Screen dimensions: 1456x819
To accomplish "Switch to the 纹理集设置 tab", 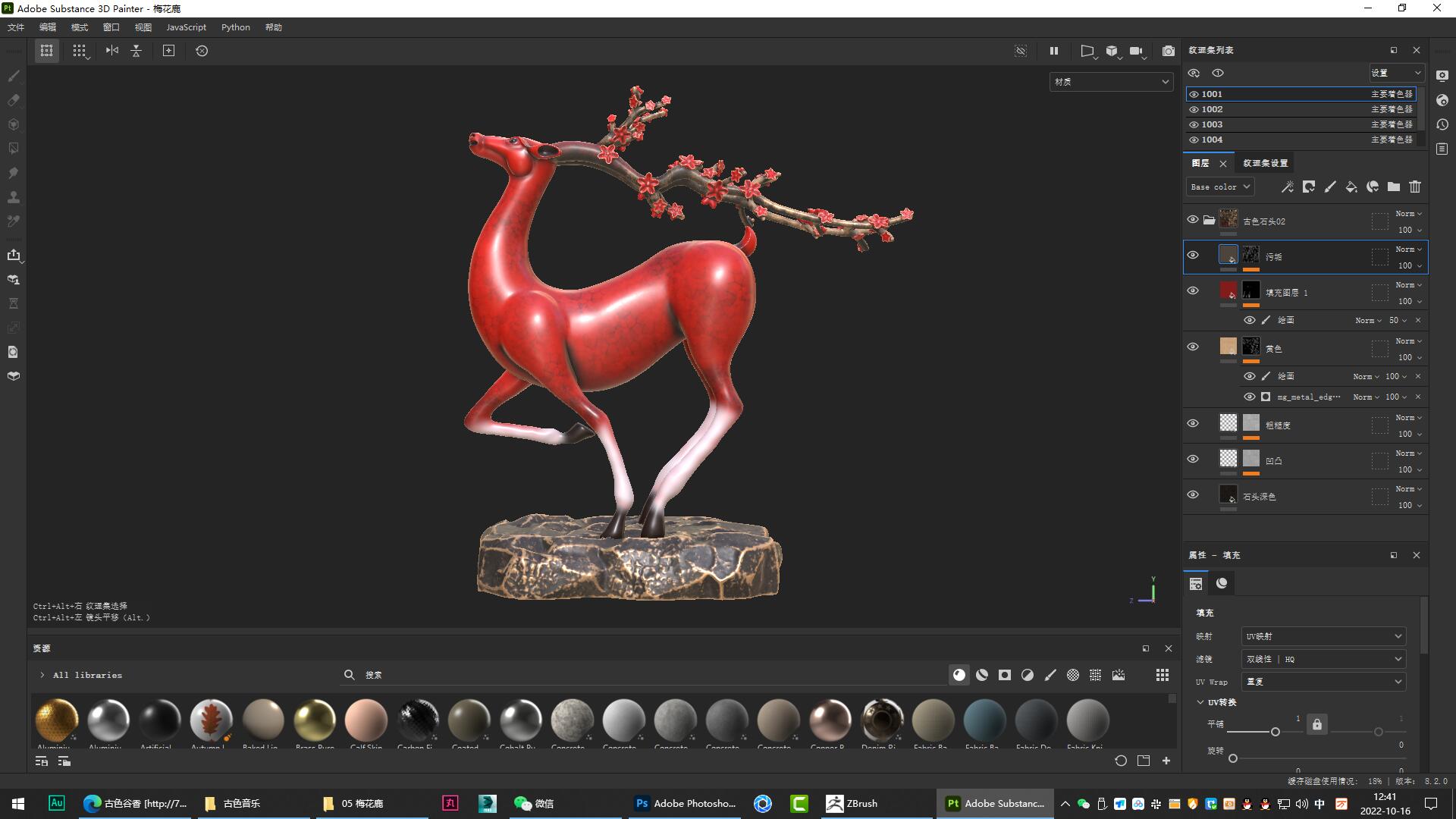I will (x=1266, y=162).
